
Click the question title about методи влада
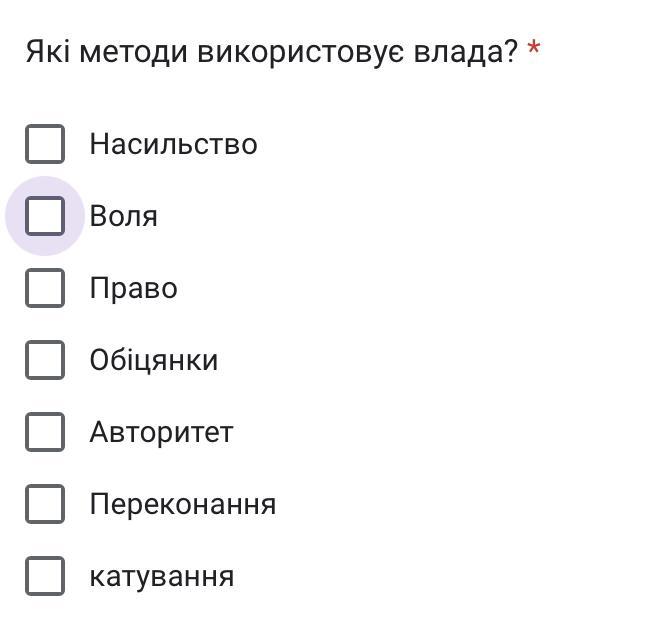(x=272, y=52)
